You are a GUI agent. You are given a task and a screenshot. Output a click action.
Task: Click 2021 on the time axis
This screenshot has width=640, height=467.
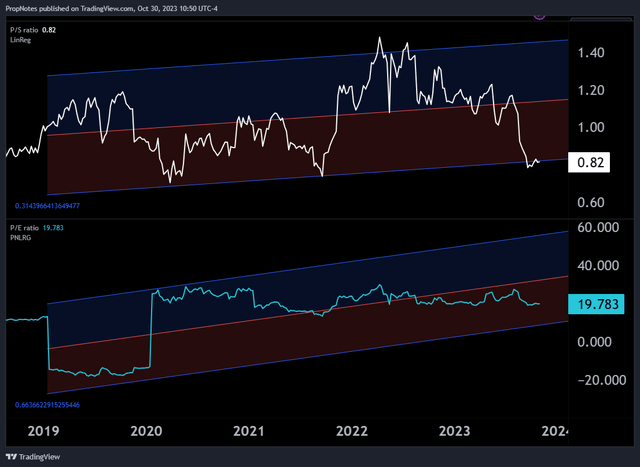click(x=249, y=430)
